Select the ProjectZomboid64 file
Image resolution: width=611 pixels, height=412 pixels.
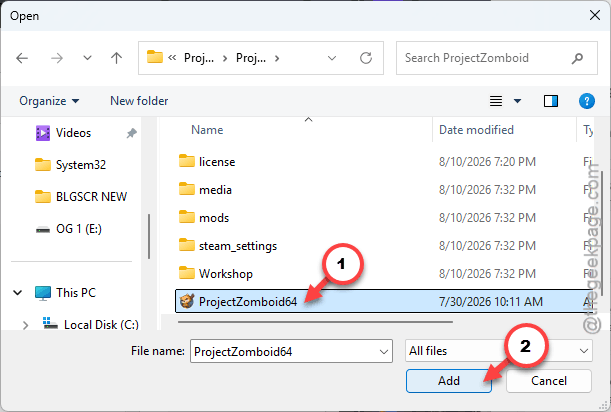tap(384, 301)
